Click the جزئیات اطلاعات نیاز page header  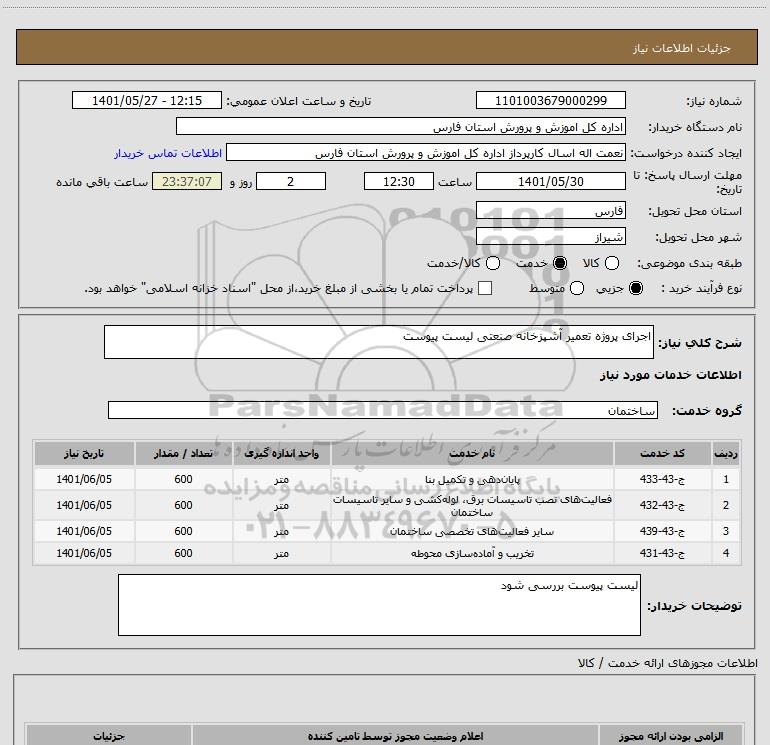682,48
